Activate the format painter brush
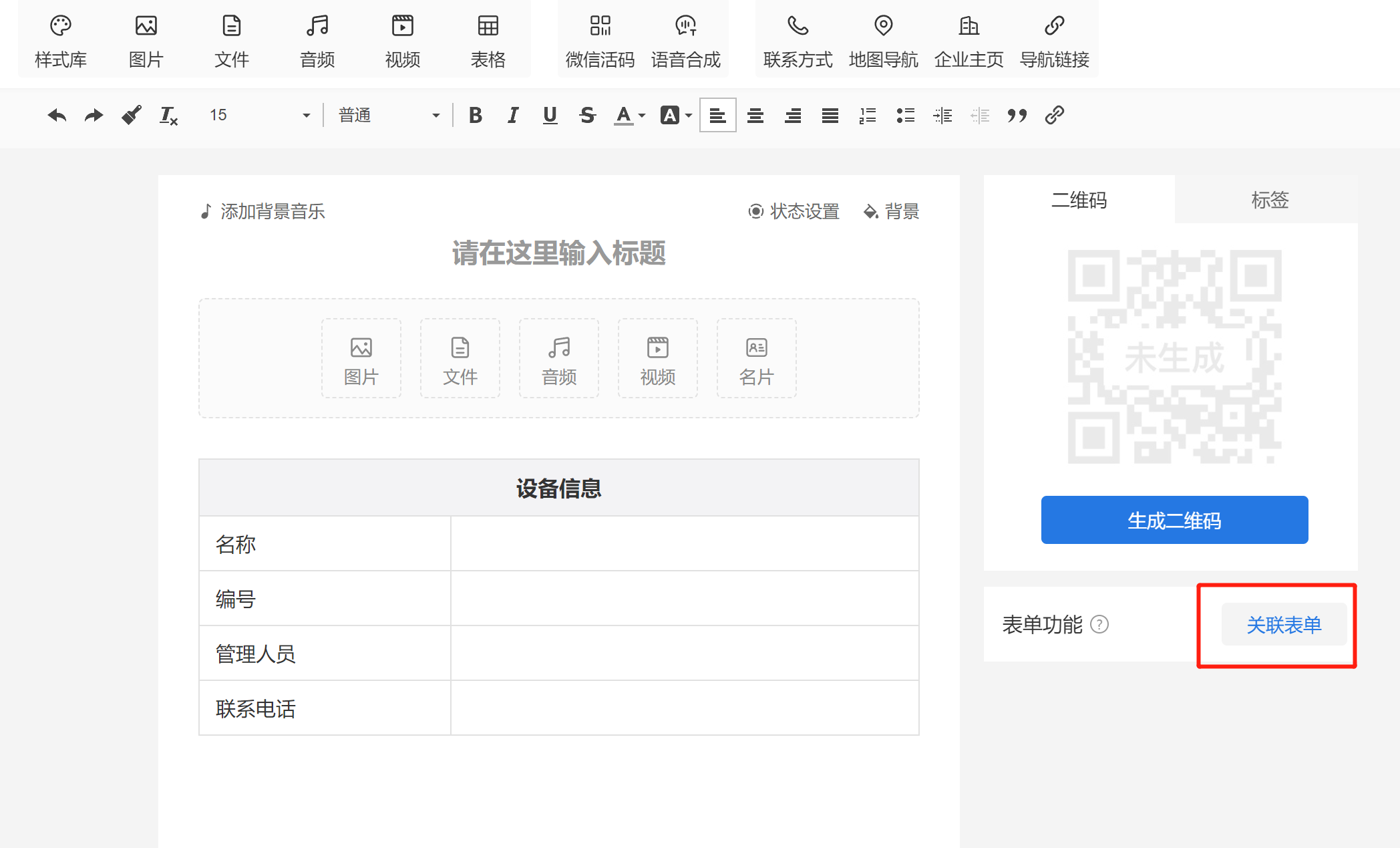 pos(132,116)
